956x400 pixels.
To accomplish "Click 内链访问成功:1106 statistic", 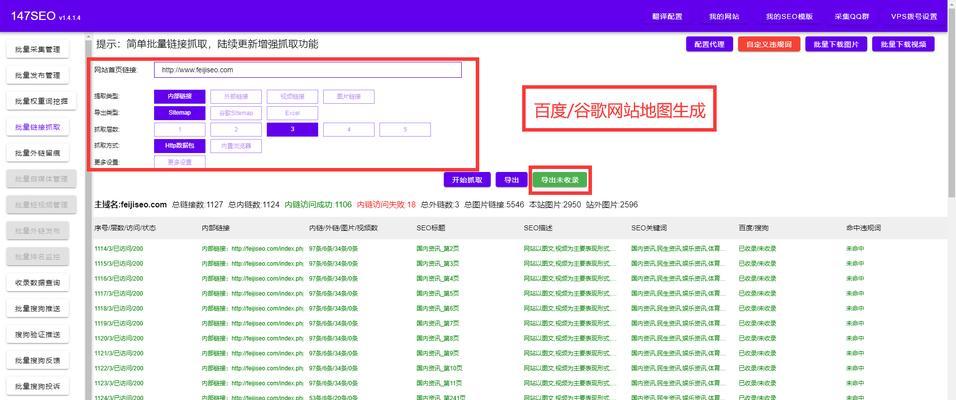I will pos(318,205).
